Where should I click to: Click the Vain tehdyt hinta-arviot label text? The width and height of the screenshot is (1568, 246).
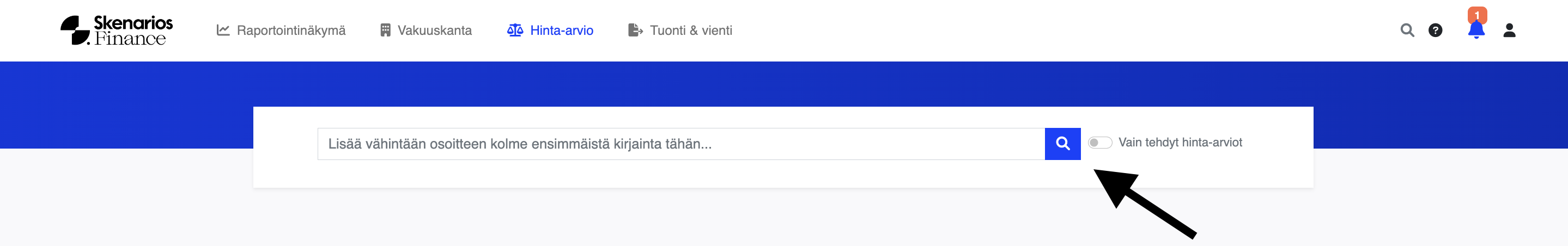pyautogui.click(x=1180, y=143)
